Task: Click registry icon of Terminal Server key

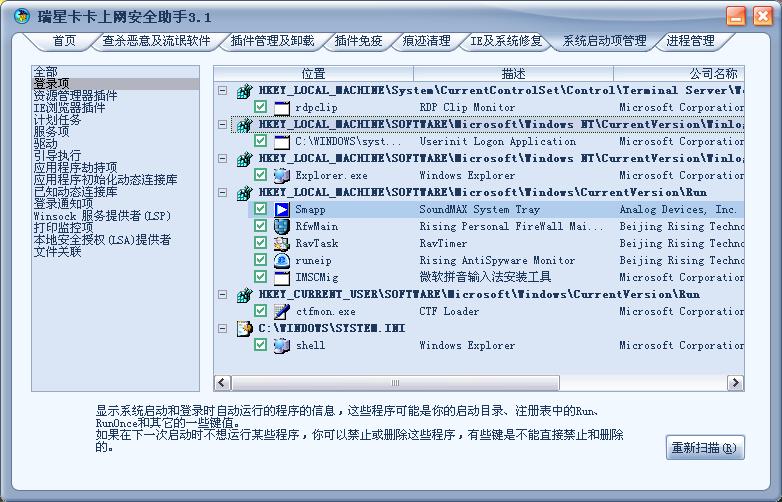Action: point(244,91)
